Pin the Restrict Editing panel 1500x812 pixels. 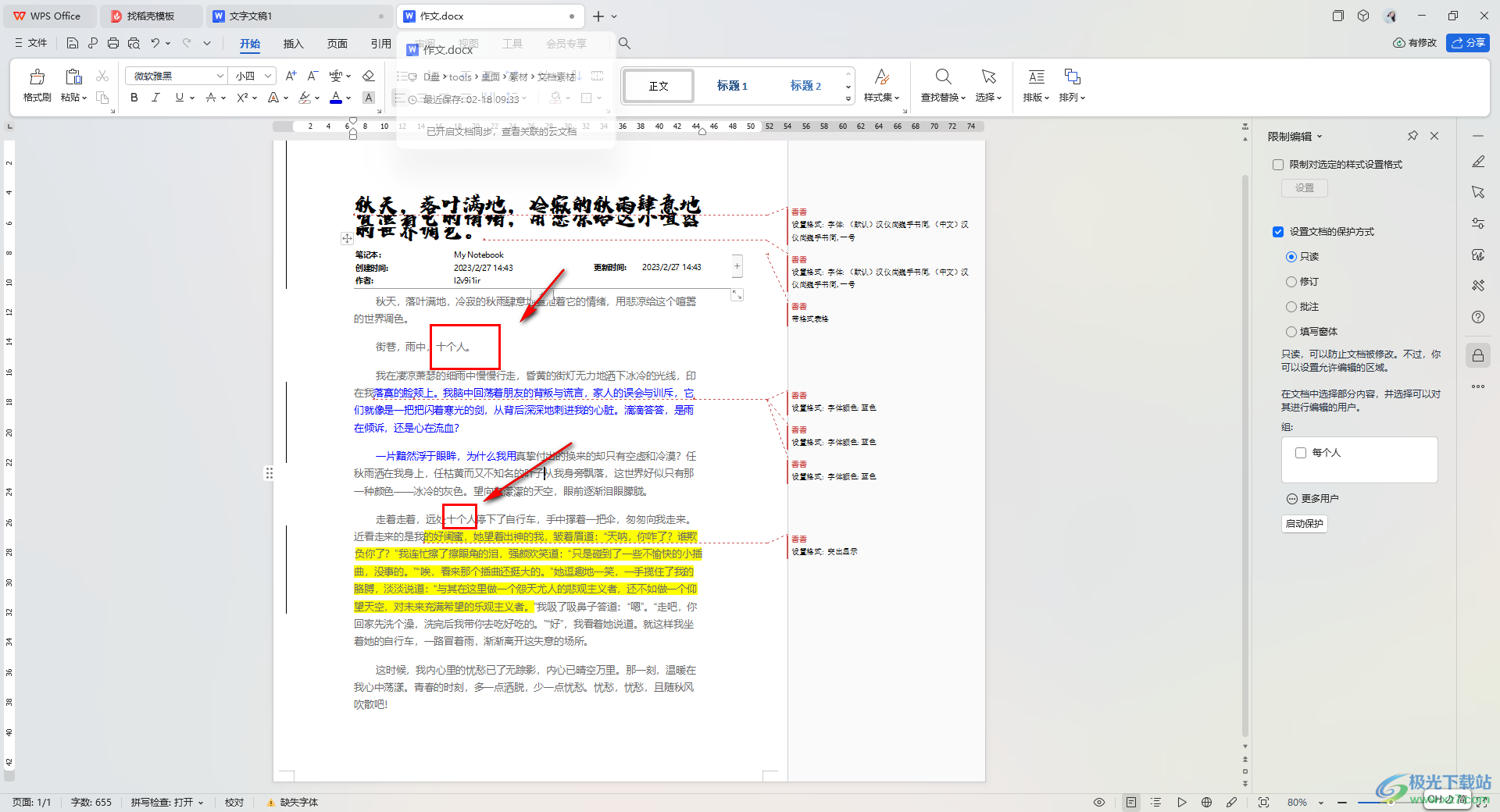pos(1412,136)
